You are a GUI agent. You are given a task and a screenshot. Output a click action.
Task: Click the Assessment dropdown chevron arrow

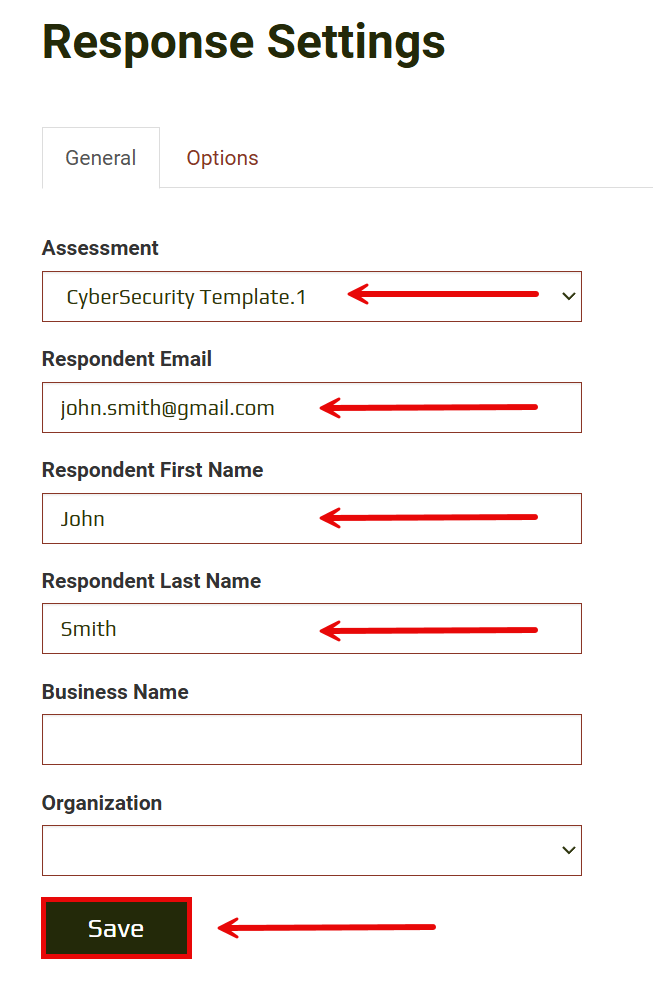[x=568, y=297]
